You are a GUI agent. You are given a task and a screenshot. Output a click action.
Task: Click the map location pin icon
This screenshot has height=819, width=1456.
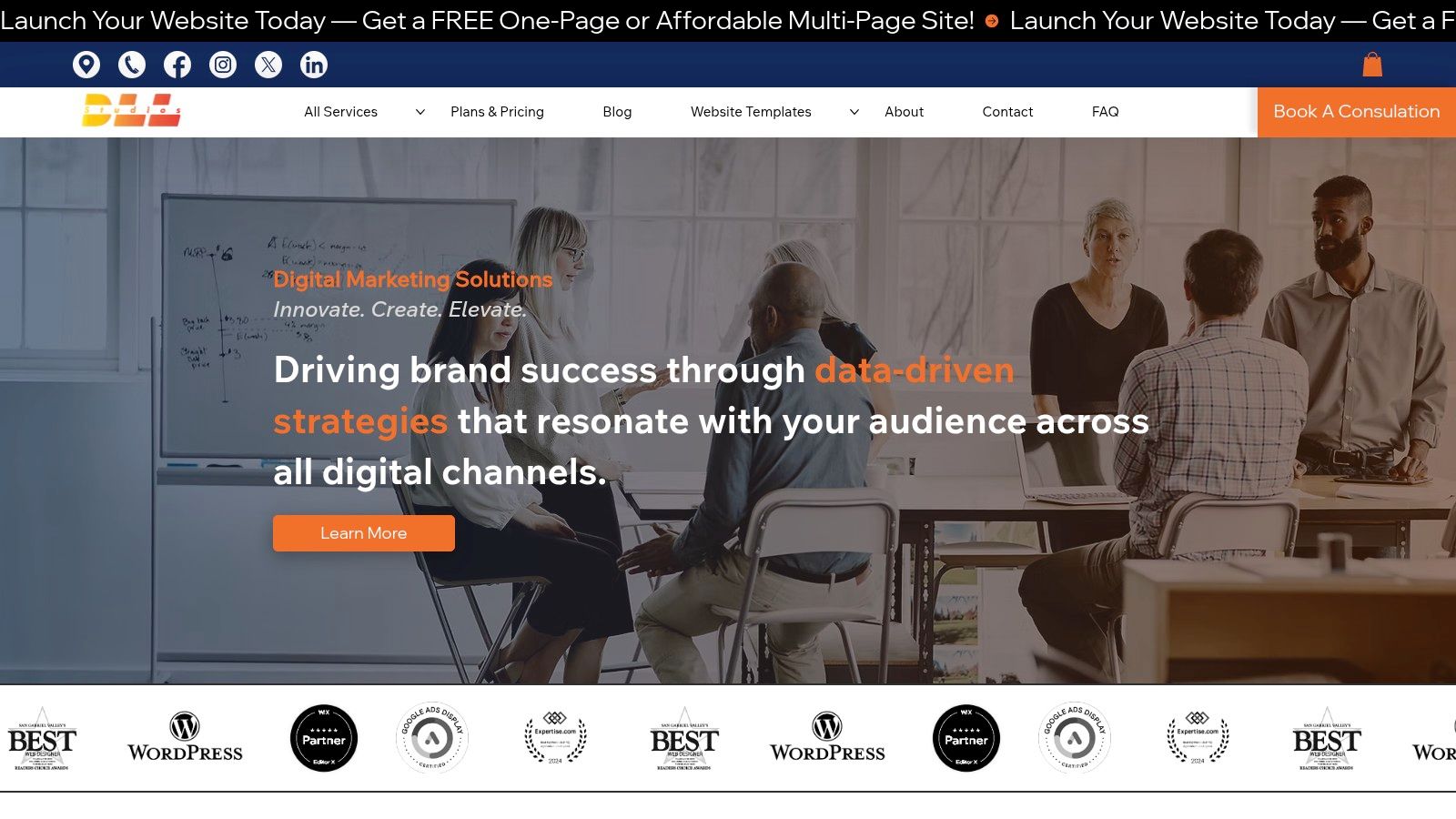pyautogui.click(x=86, y=65)
